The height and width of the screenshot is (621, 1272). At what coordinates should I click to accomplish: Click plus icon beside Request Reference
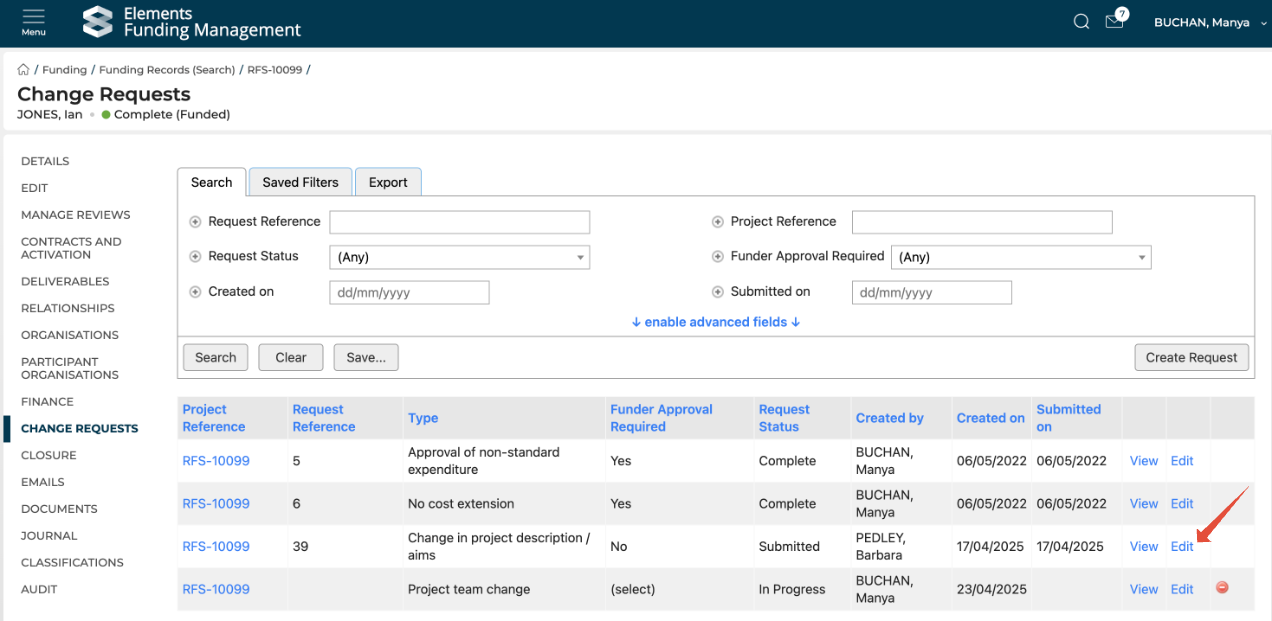(x=196, y=222)
